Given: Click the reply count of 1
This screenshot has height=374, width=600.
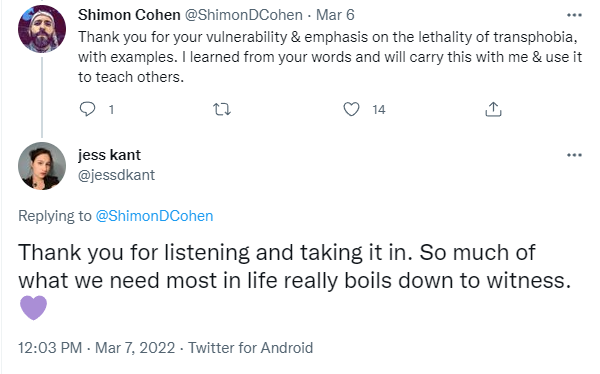Looking at the screenshot, I should pyautogui.click(x=111, y=110).
